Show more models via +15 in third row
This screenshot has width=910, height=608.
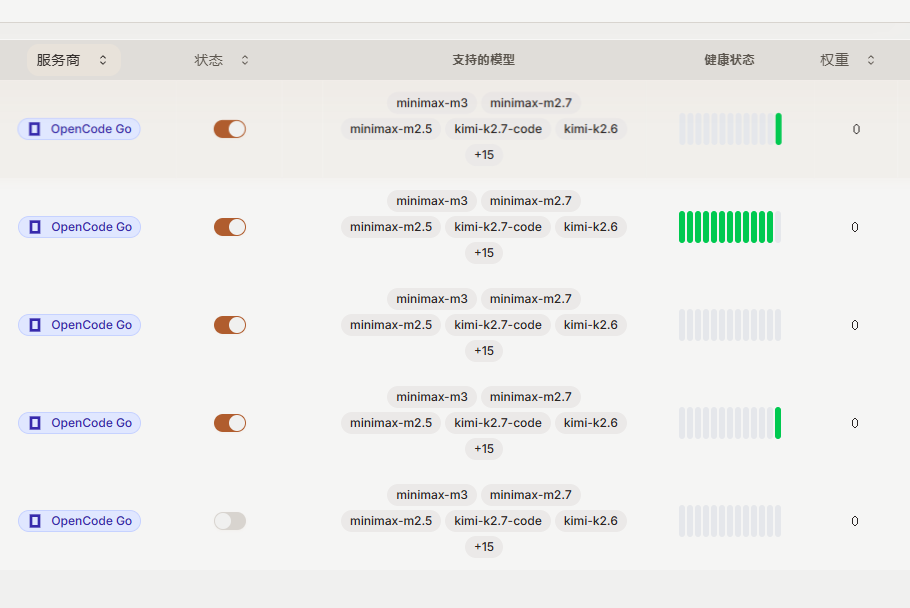click(x=484, y=351)
